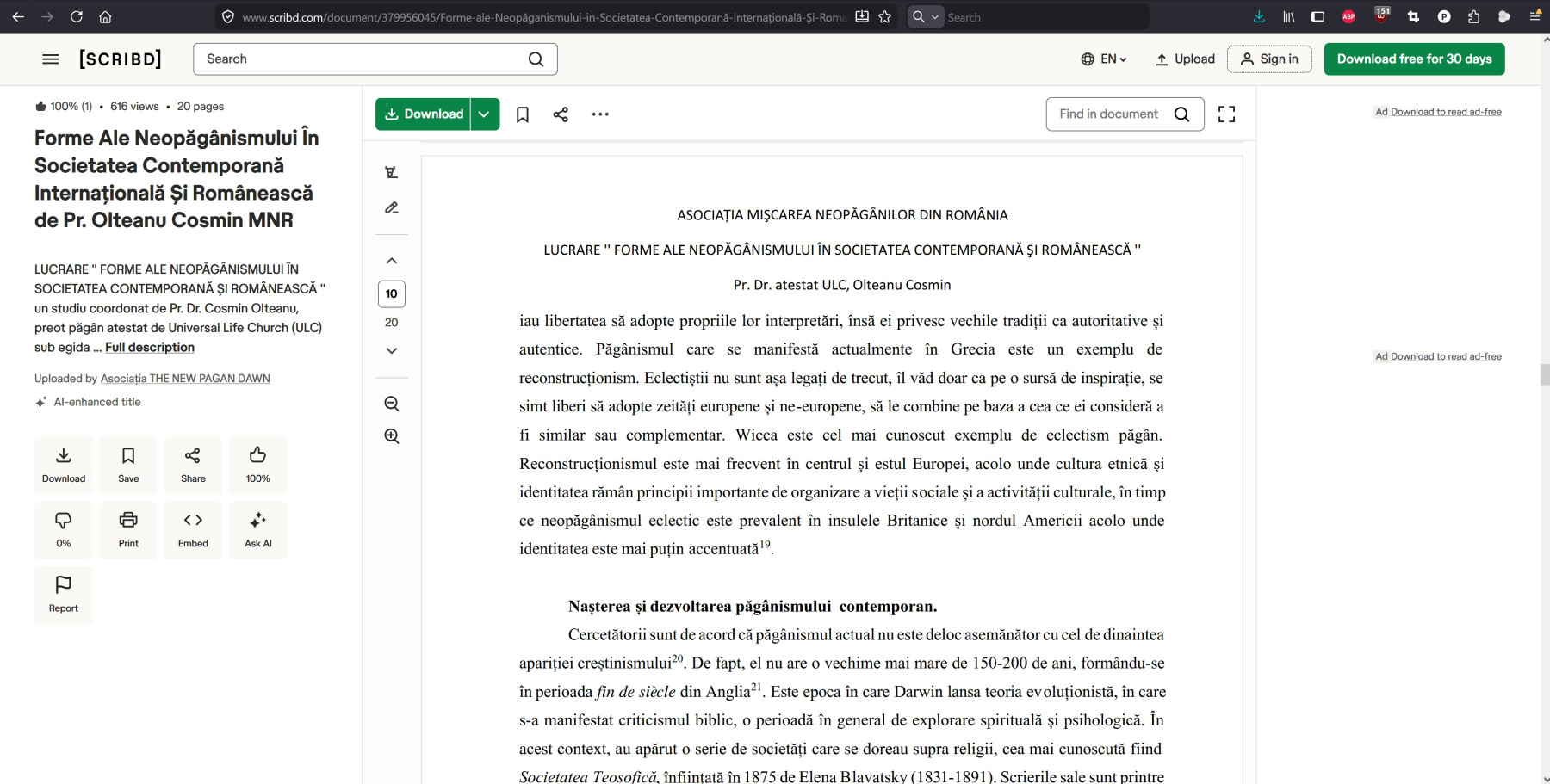Click the bookmark icon beside the Download button

tap(522, 114)
